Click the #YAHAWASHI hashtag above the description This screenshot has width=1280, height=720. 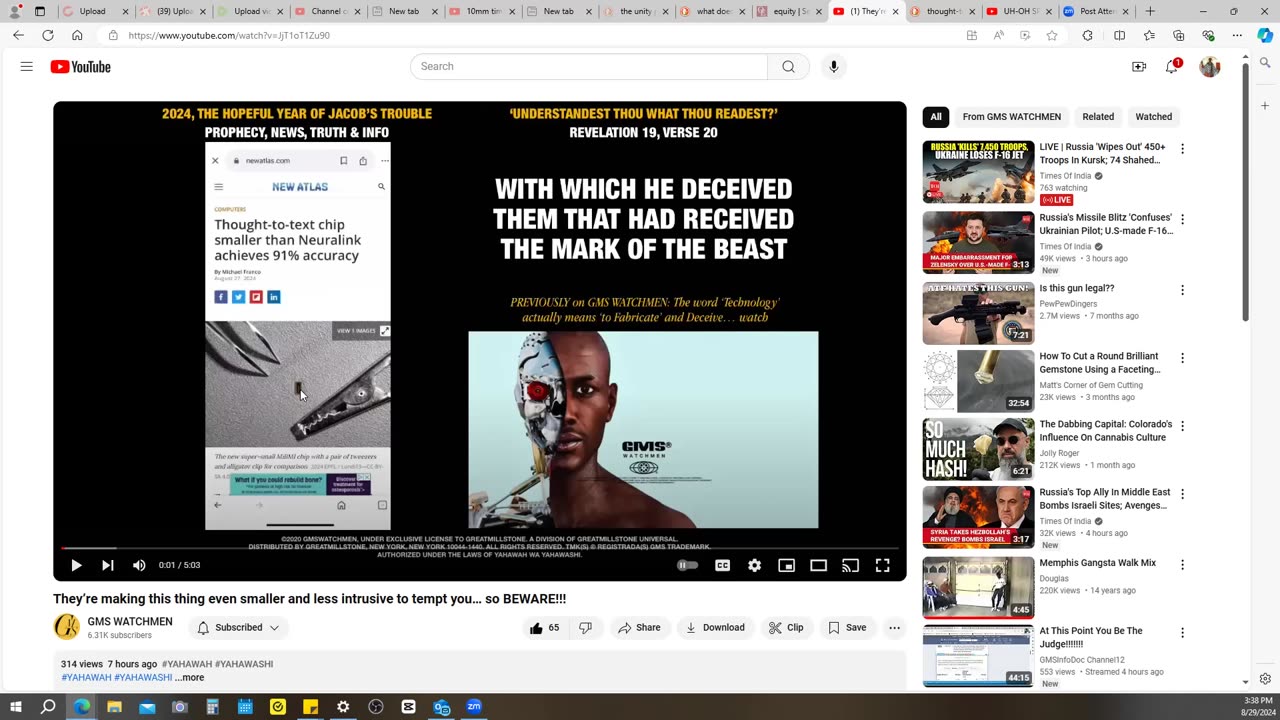click(244, 664)
